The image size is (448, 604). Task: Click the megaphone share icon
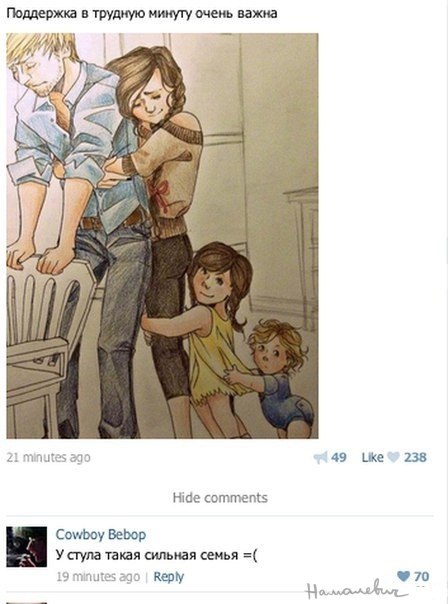click(x=320, y=458)
